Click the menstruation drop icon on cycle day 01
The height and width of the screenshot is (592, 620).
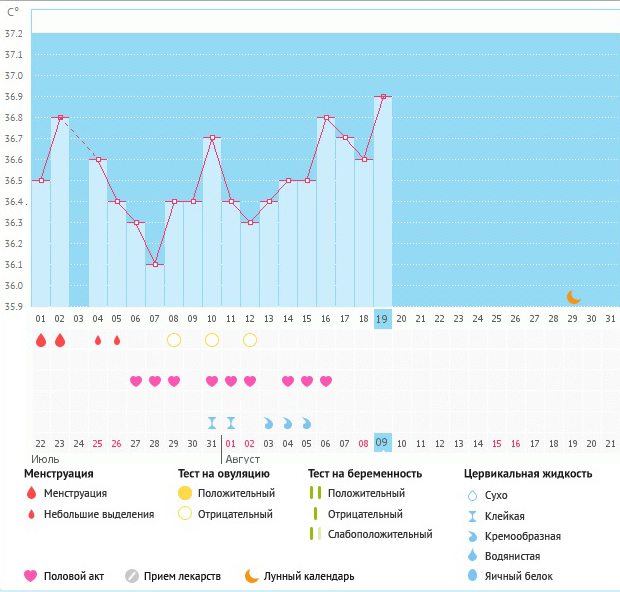[41, 340]
